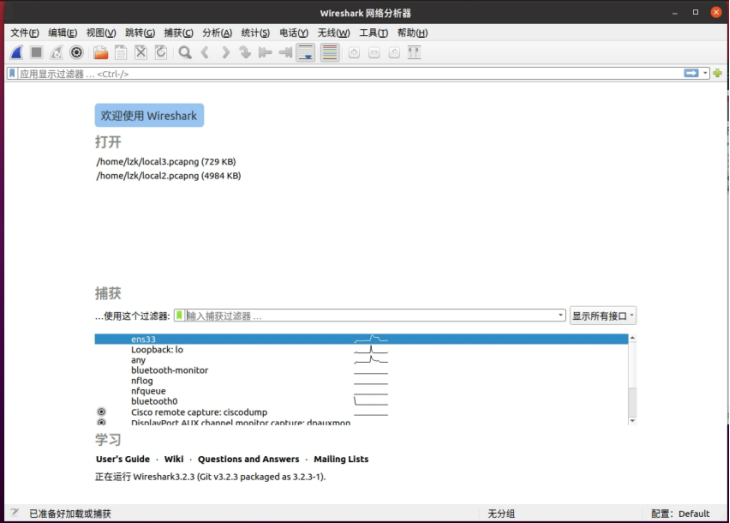The height and width of the screenshot is (523, 730).
Task: Open the 文件(F) menu
Action: 25,33
